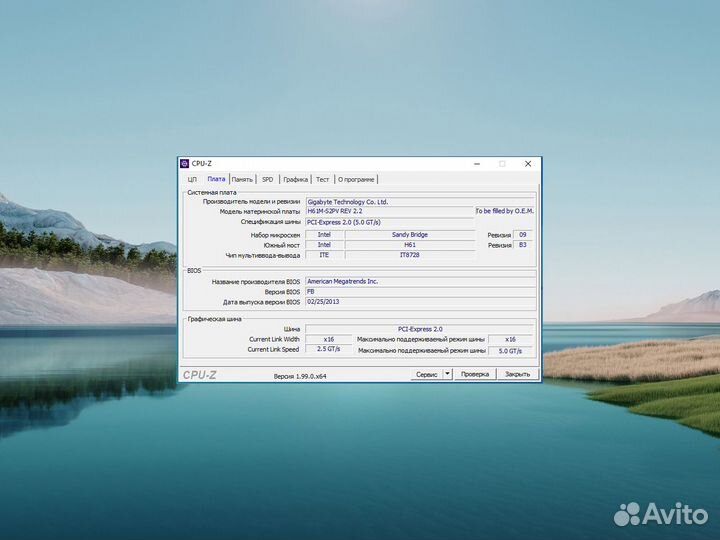The width and height of the screenshot is (720, 540).
Task: Expand the Сервис dropdown arrow
Action: coord(448,374)
